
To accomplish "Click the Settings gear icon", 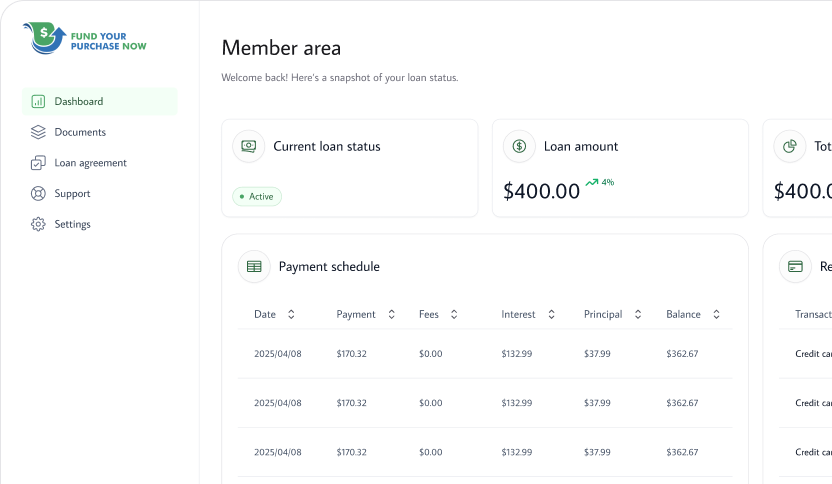I will click(x=38, y=224).
